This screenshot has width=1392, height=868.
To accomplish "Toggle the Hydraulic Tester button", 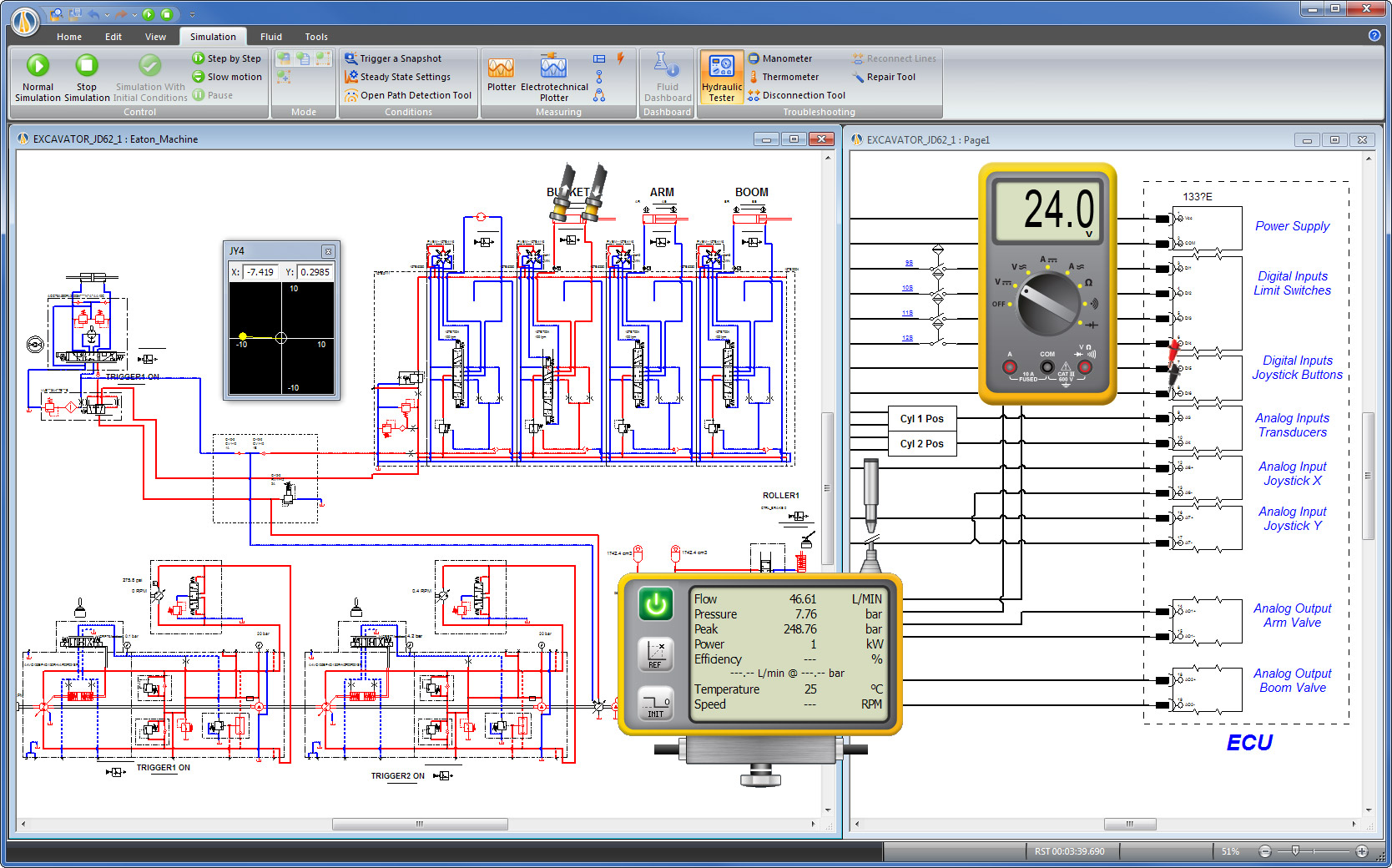I will [x=721, y=78].
